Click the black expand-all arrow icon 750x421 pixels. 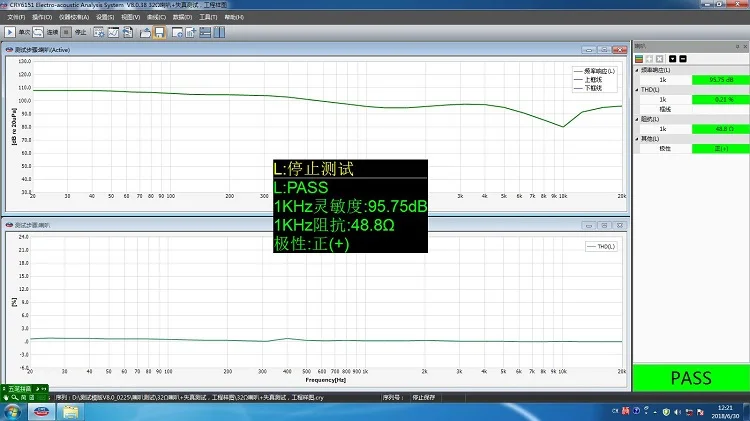(673, 58)
